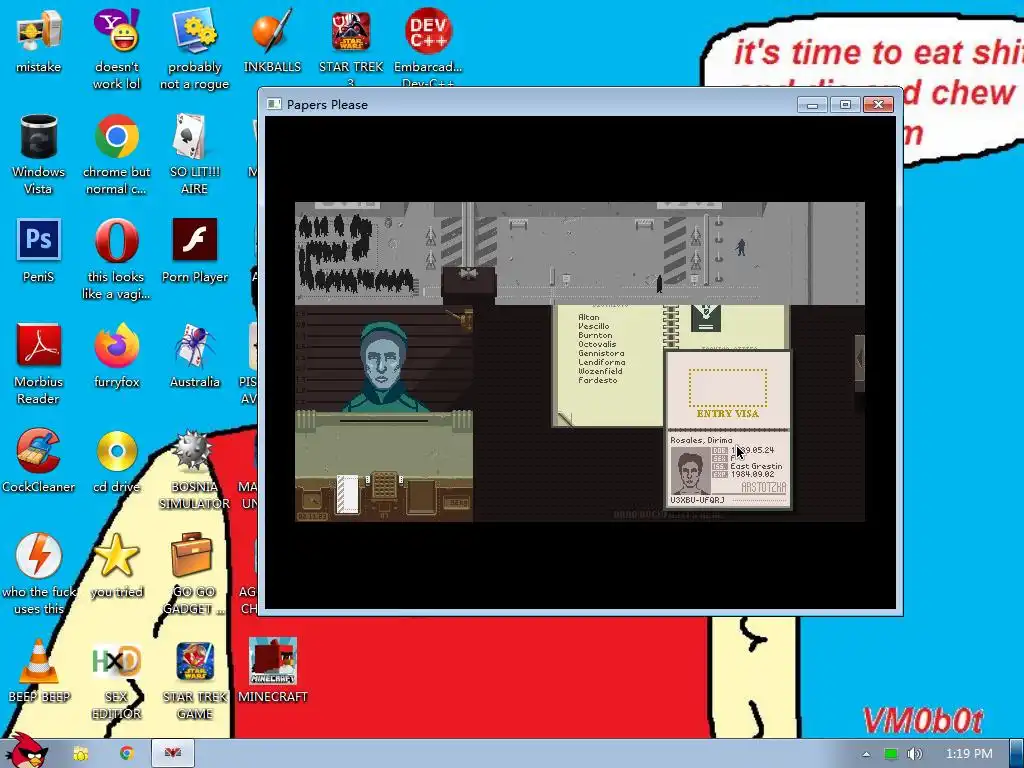The height and width of the screenshot is (768, 1024).
Task: Select the 'probably not a rogue' gears icon
Action: coord(194,48)
